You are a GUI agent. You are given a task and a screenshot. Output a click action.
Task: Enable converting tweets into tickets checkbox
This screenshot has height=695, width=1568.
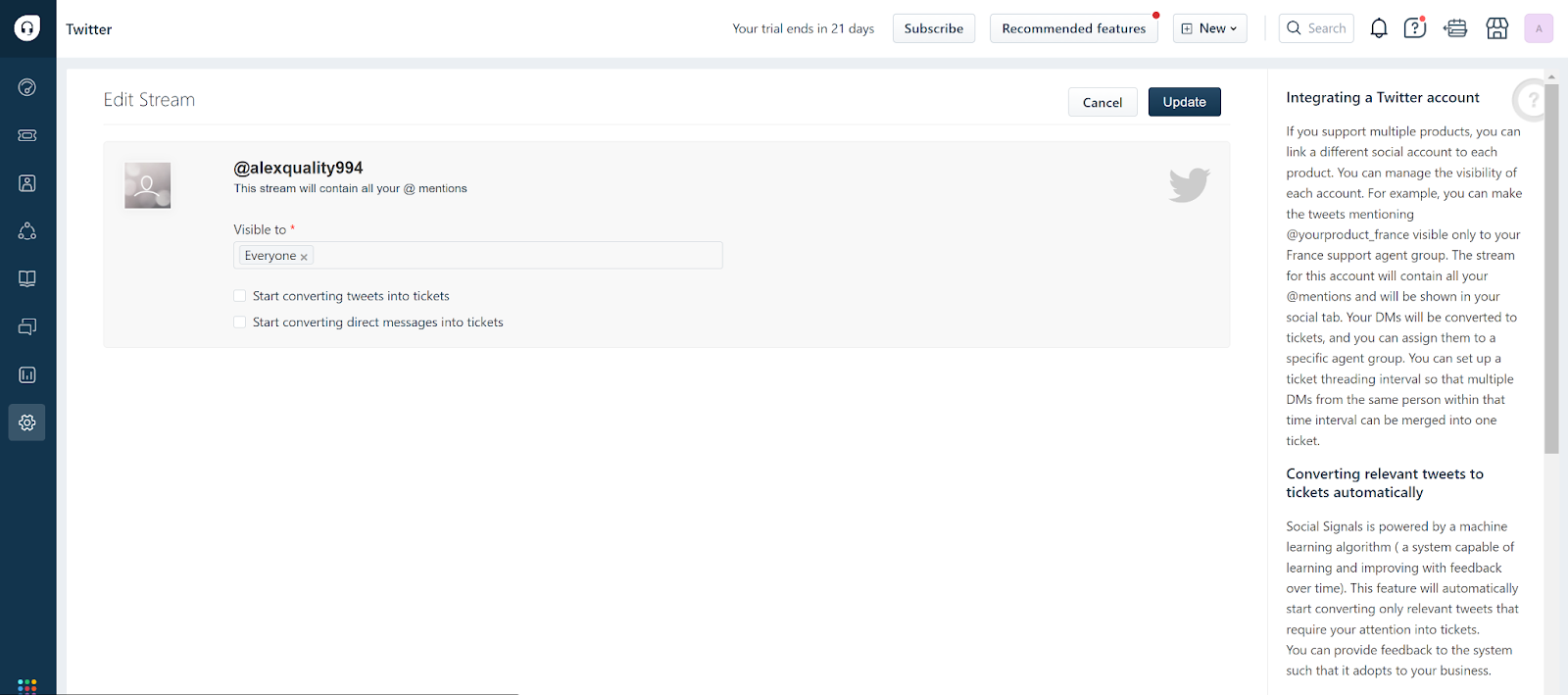click(x=240, y=296)
